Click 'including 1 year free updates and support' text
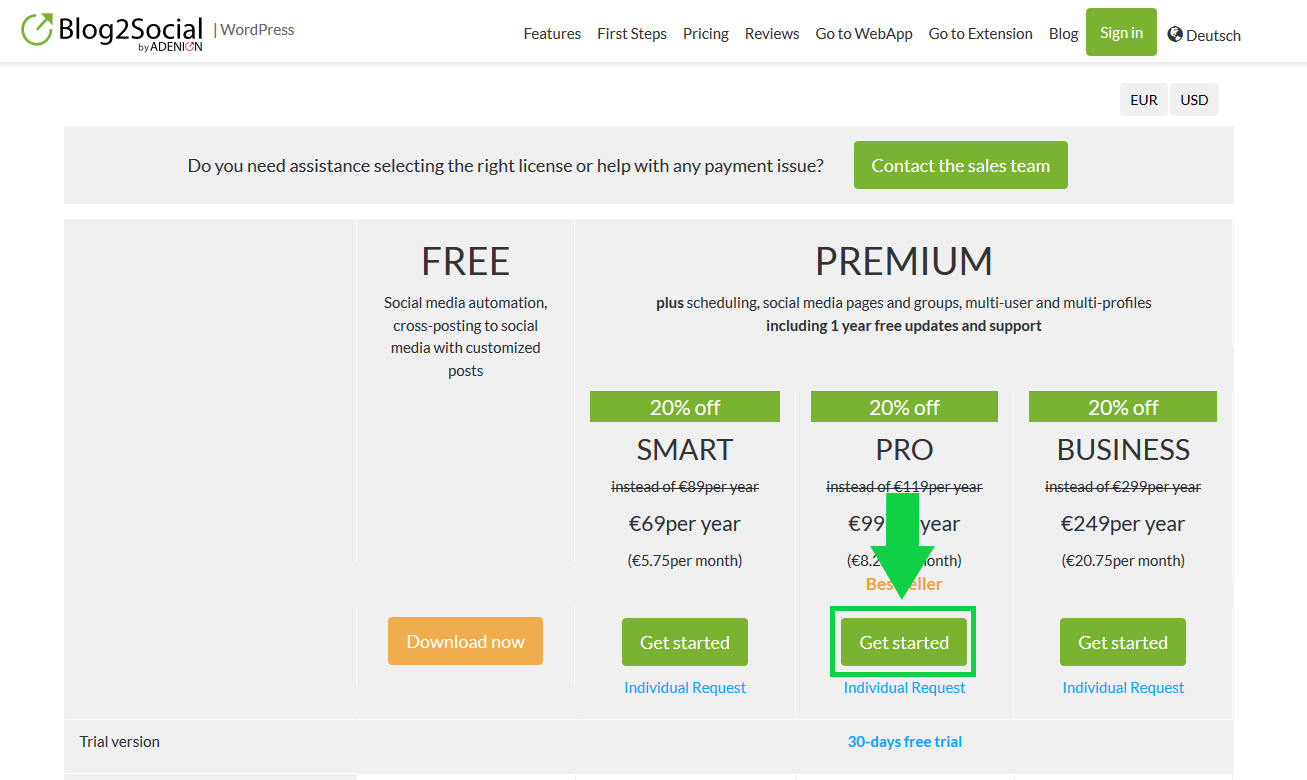The height and width of the screenshot is (780, 1307). (x=904, y=325)
